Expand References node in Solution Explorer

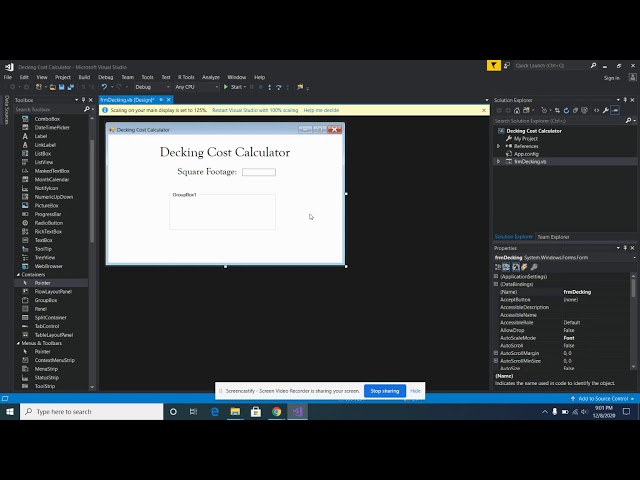tap(498, 146)
